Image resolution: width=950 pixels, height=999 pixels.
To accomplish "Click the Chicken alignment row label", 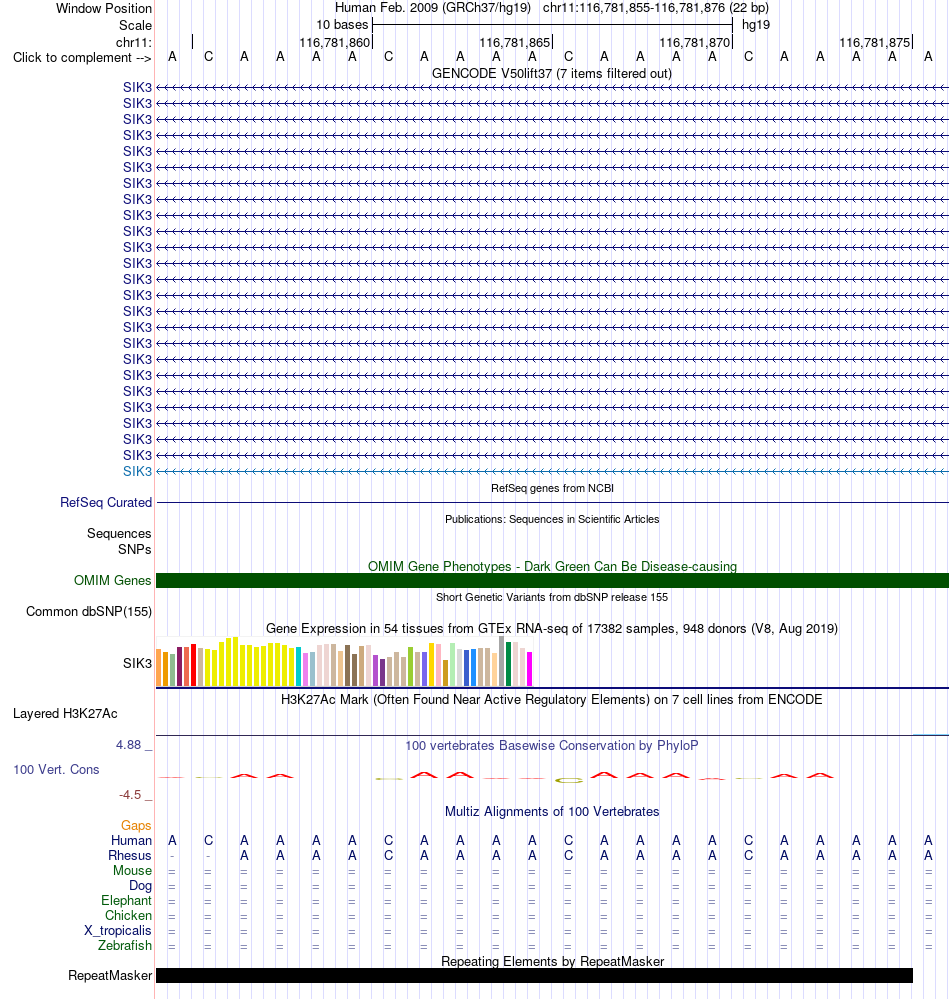I will pyautogui.click(x=128, y=916).
